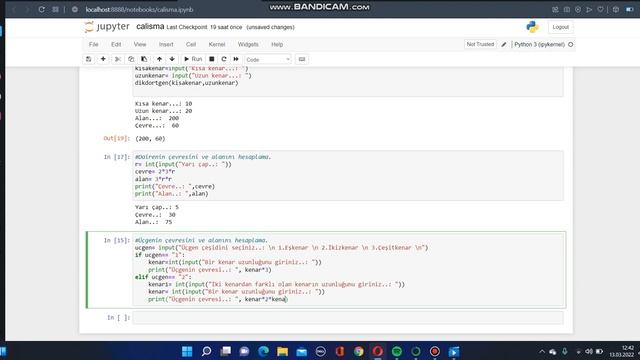
Task: Open the Kernel menu
Action: tap(217, 44)
